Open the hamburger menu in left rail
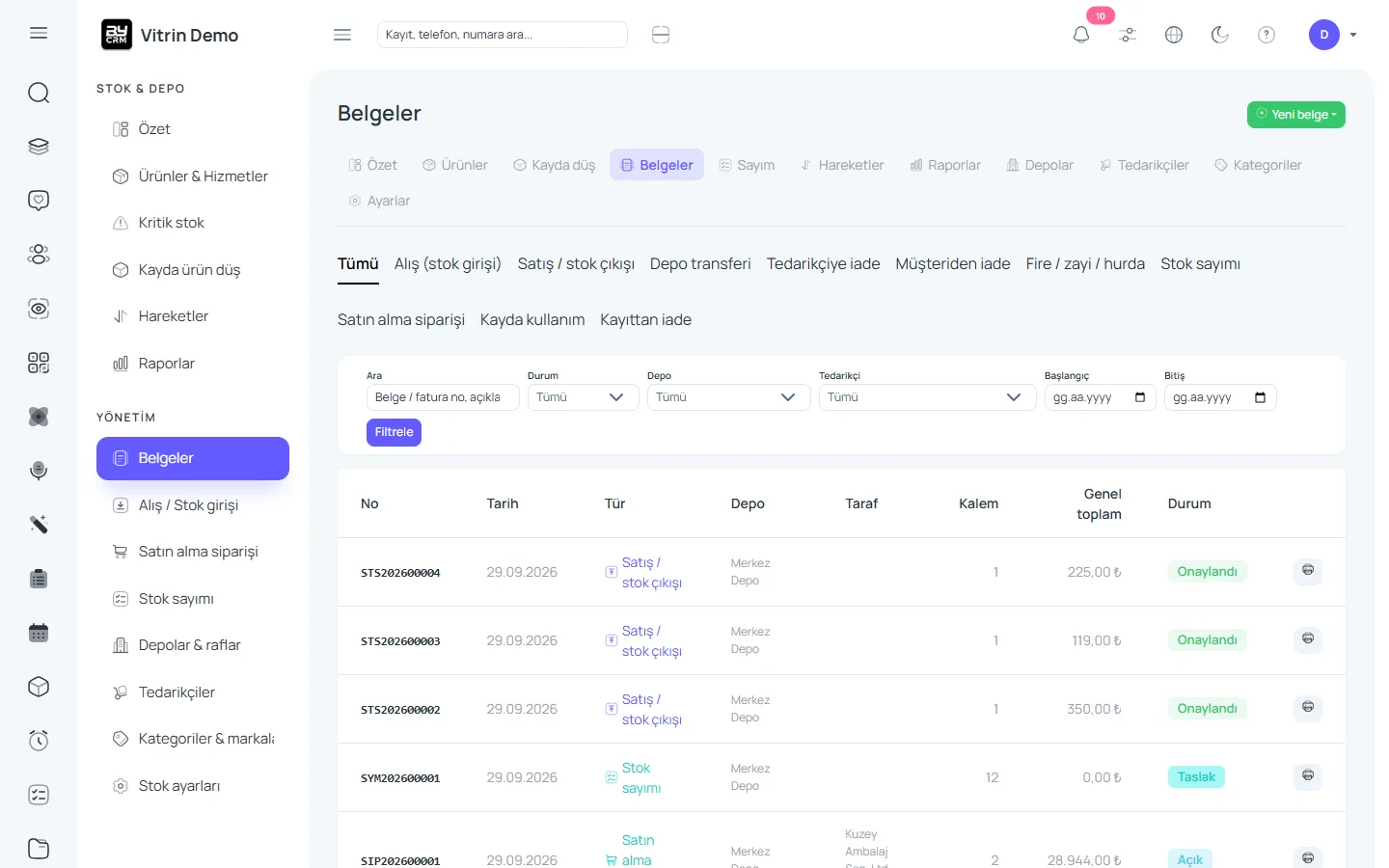The height and width of the screenshot is (868, 1389). click(39, 34)
